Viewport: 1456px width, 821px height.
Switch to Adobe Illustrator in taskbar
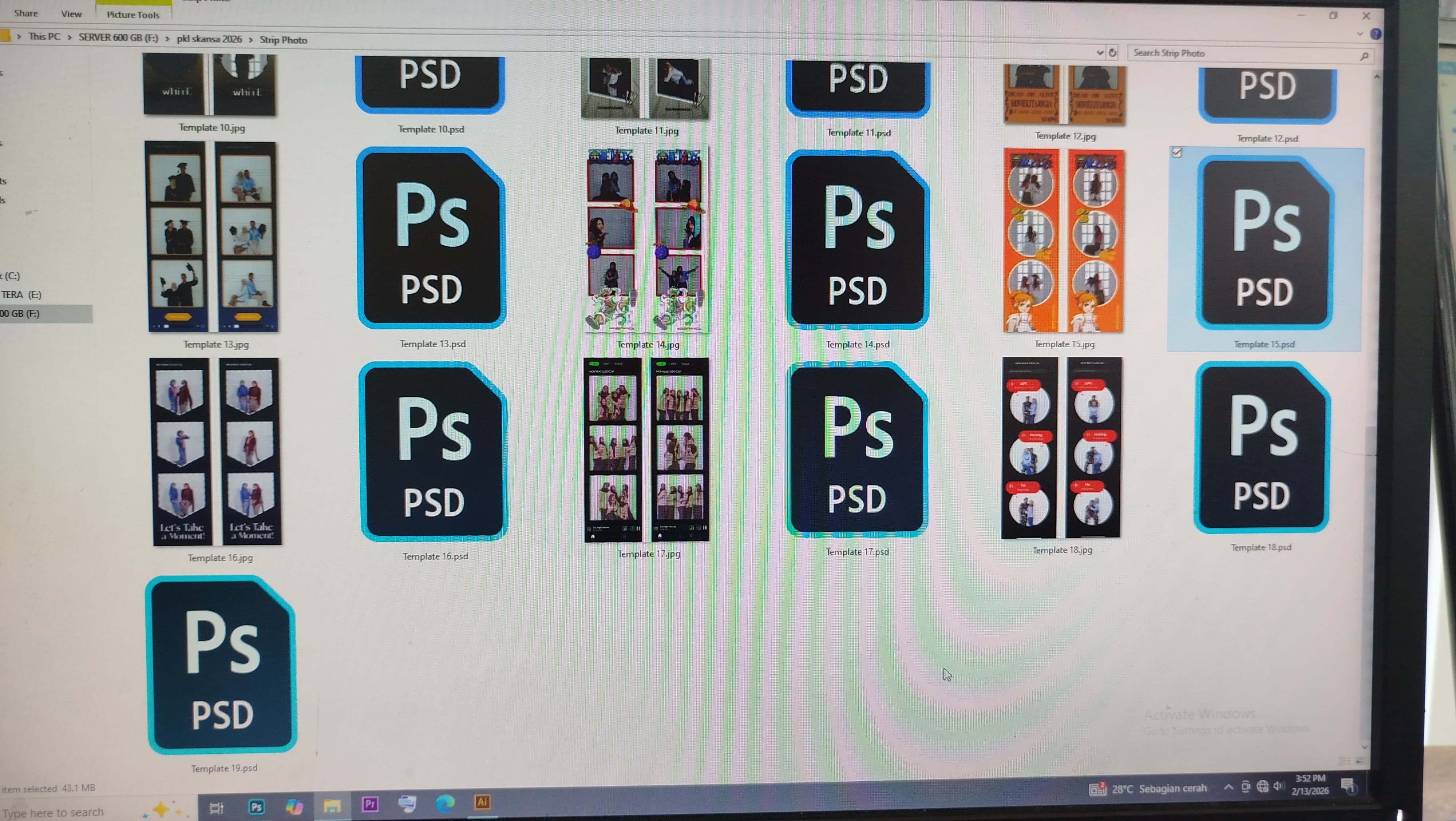[482, 802]
